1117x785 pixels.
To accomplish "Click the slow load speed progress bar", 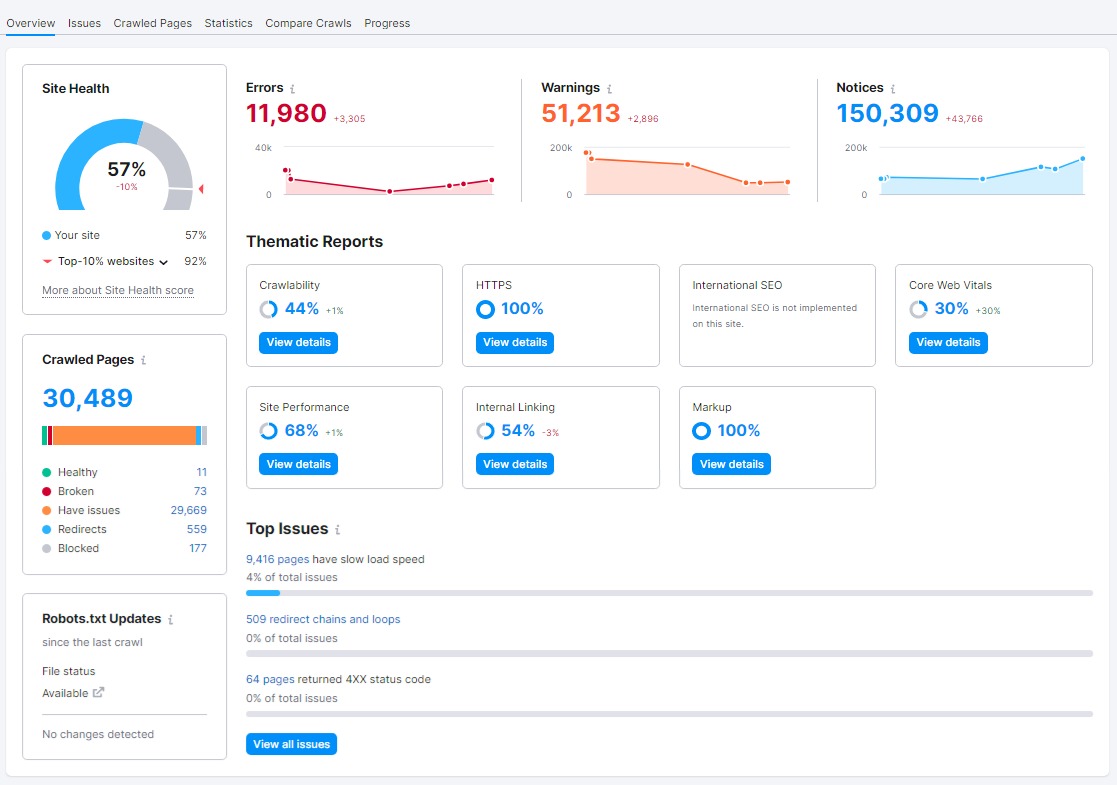I will [x=670, y=593].
